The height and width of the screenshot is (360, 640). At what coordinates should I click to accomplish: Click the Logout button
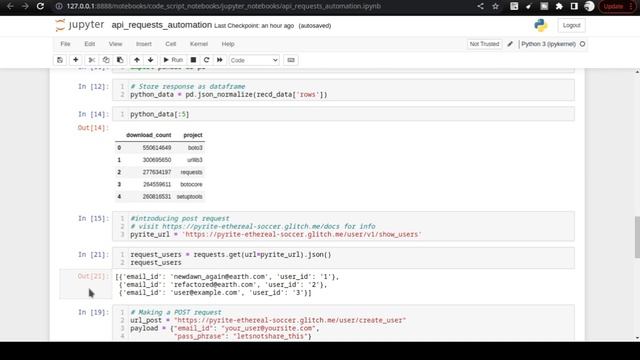click(x=571, y=25)
